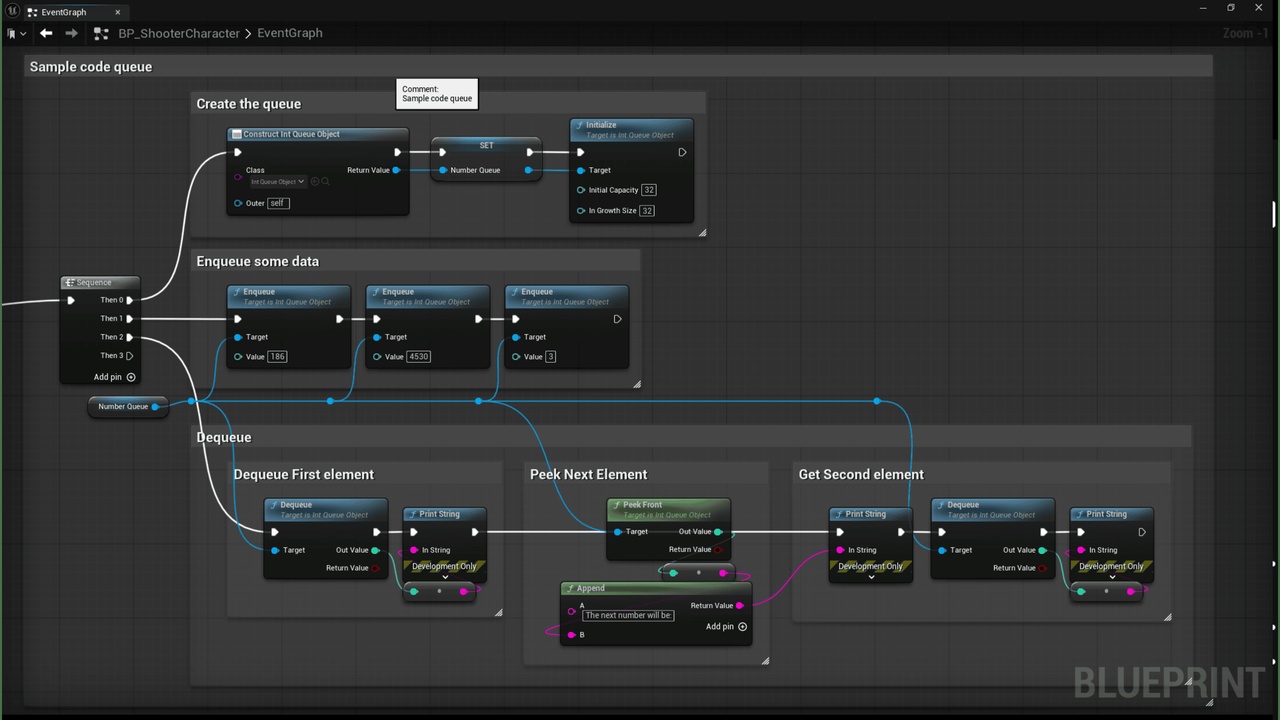Click the forward navigation arrow
Viewport: 1280px width, 720px height.
(71, 33)
